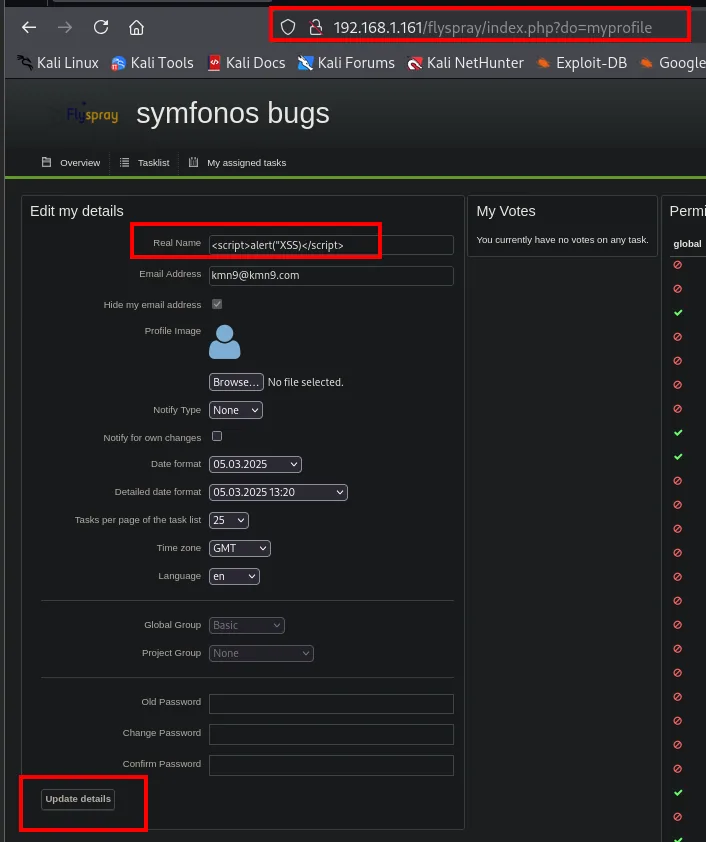Image resolution: width=706 pixels, height=842 pixels.
Task: Open the Notify Type dropdown
Action: click(x=236, y=410)
